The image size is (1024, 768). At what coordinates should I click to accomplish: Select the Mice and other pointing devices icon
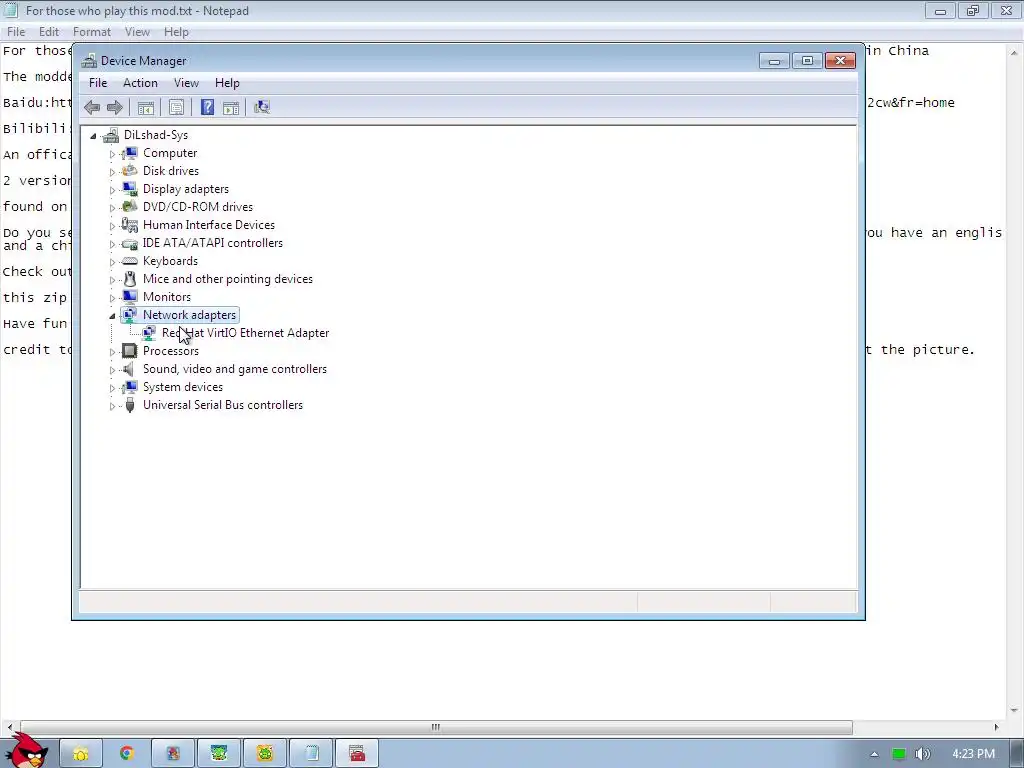pos(130,279)
